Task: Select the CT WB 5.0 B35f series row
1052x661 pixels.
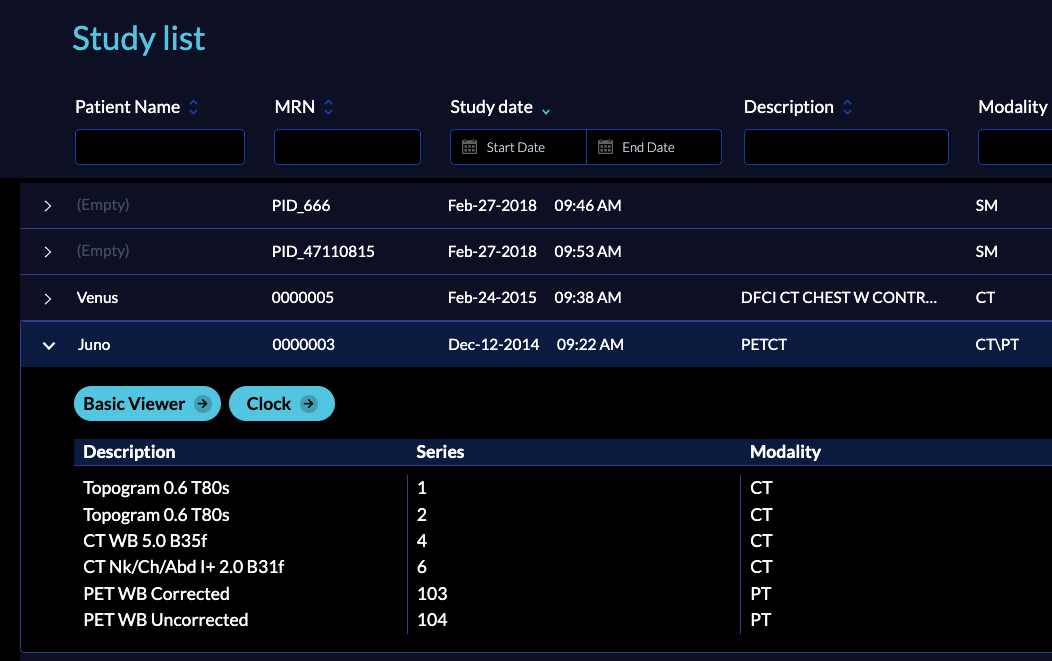Action: tap(563, 541)
